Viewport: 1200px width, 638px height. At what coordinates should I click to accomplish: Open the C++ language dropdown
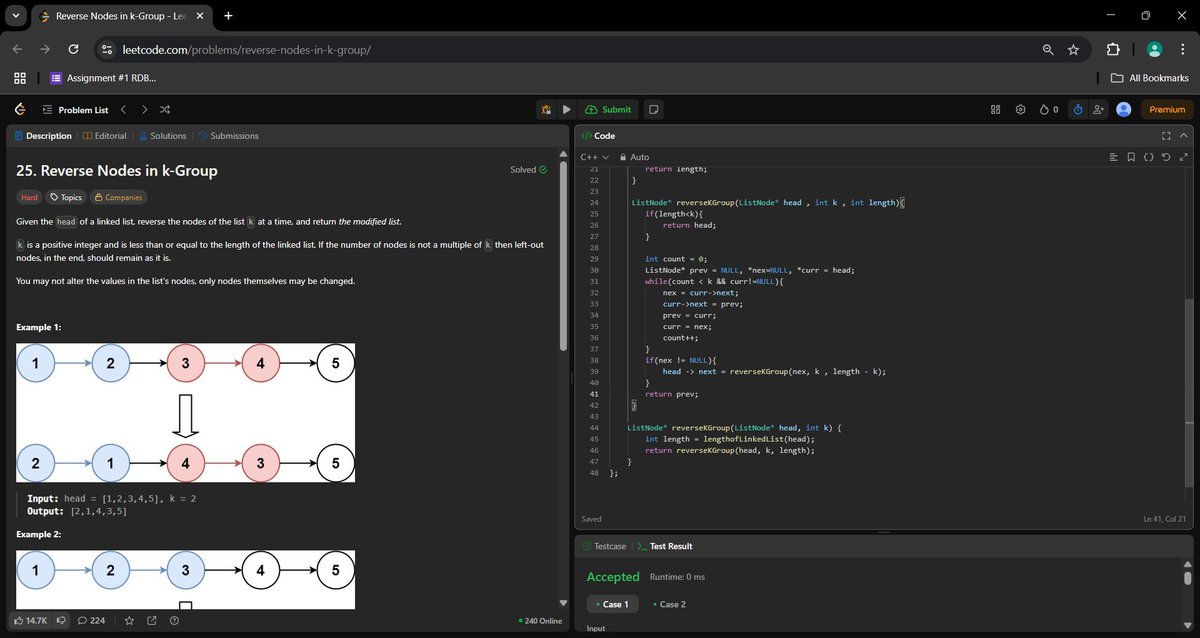593,157
